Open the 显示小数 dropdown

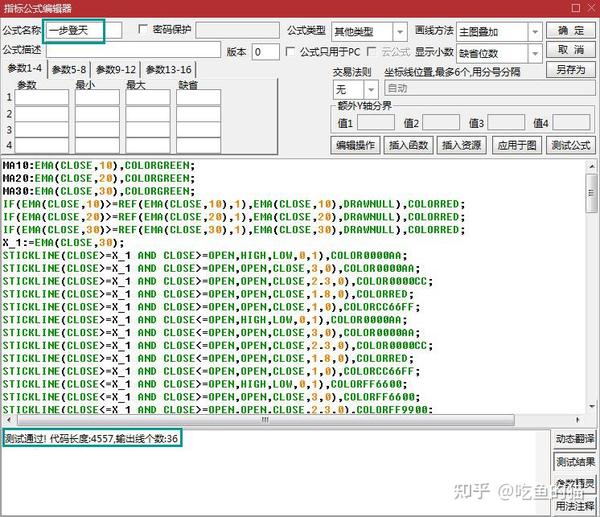535,53
